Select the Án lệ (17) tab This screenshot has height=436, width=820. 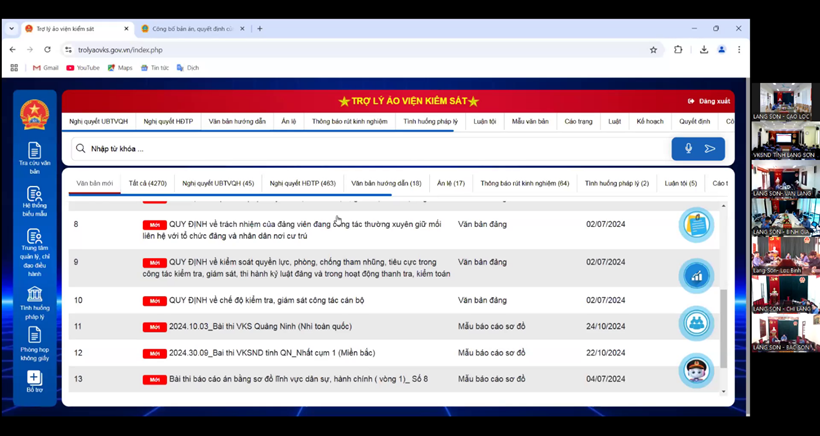click(x=450, y=183)
